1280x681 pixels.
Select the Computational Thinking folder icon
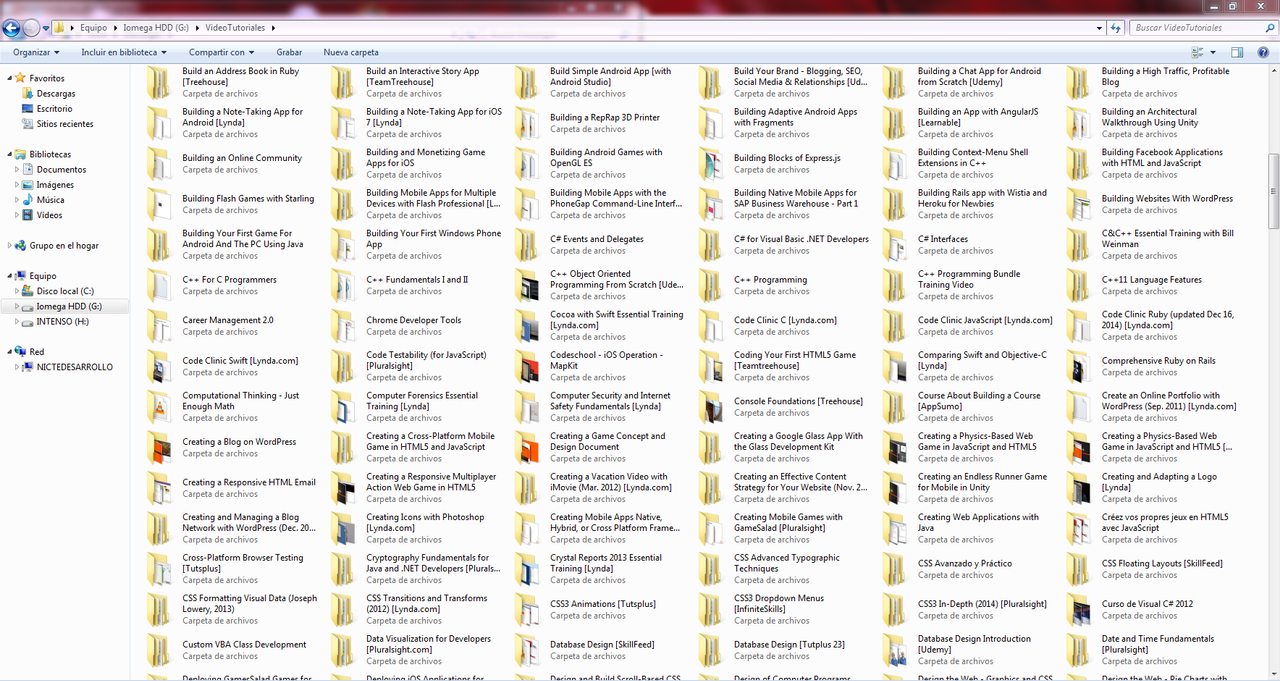[x=159, y=406]
